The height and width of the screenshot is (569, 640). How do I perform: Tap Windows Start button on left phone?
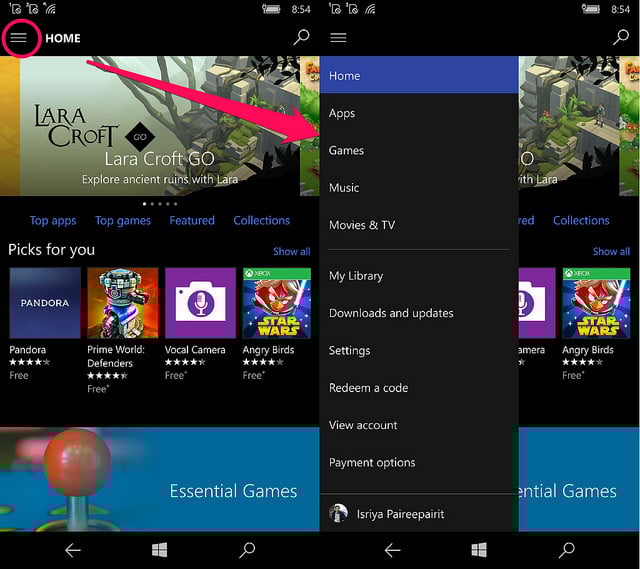[159, 550]
